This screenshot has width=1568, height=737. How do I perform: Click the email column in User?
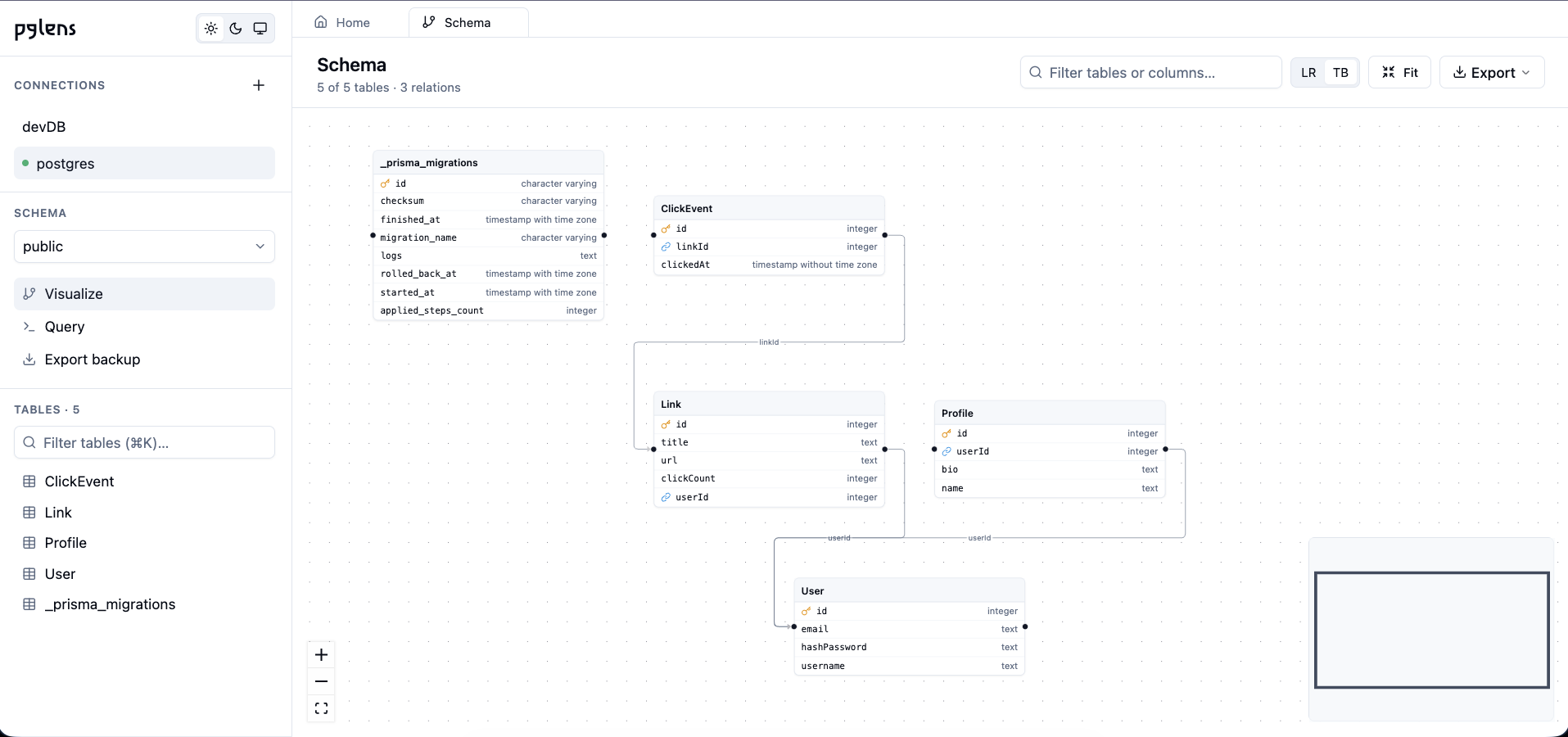[909, 629]
